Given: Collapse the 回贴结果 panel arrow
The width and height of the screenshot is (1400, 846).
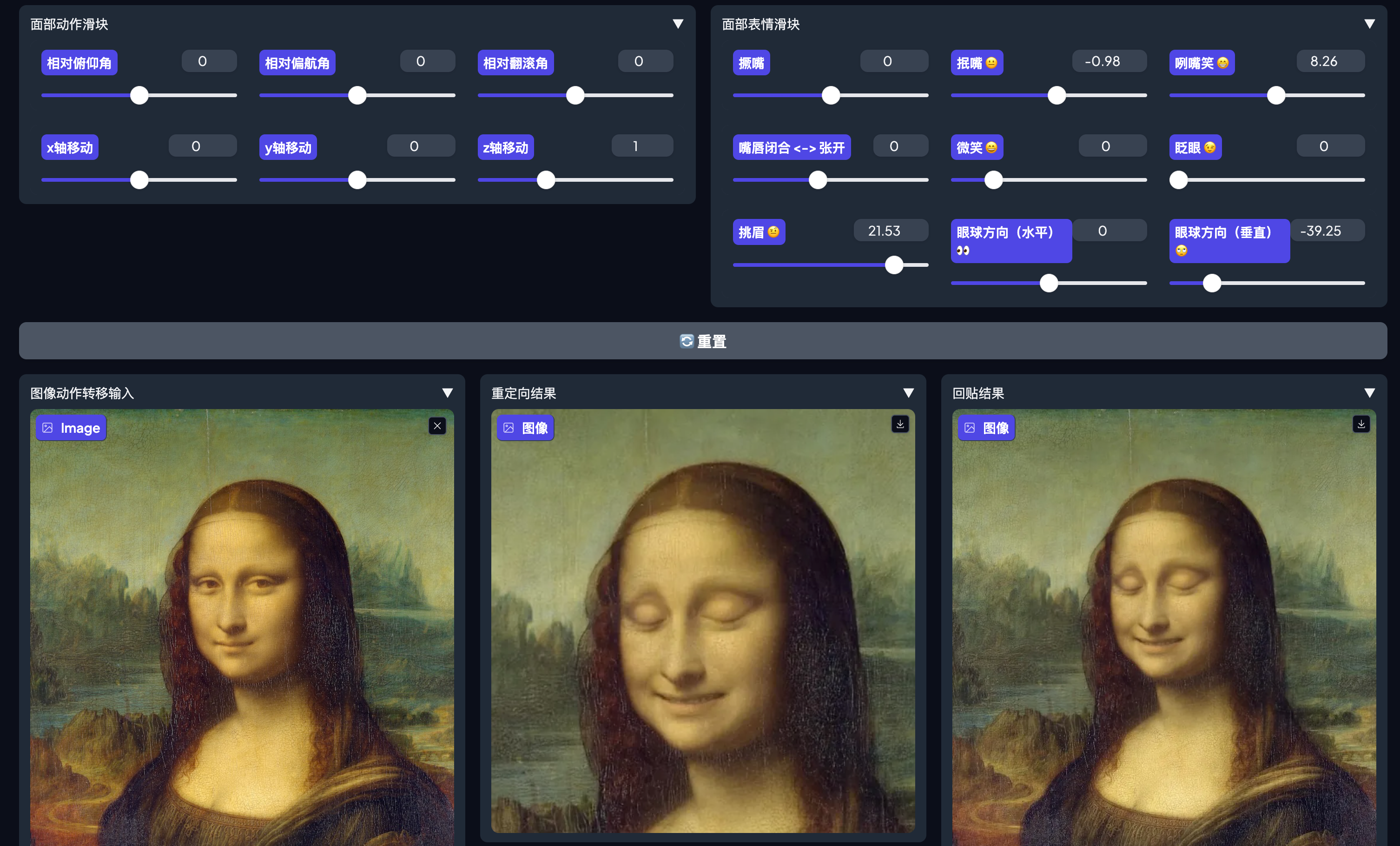Looking at the screenshot, I should (x=1369, y=393).
